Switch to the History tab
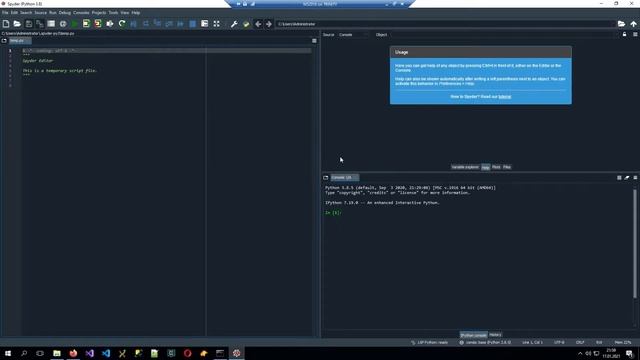 tap(495, 335)
